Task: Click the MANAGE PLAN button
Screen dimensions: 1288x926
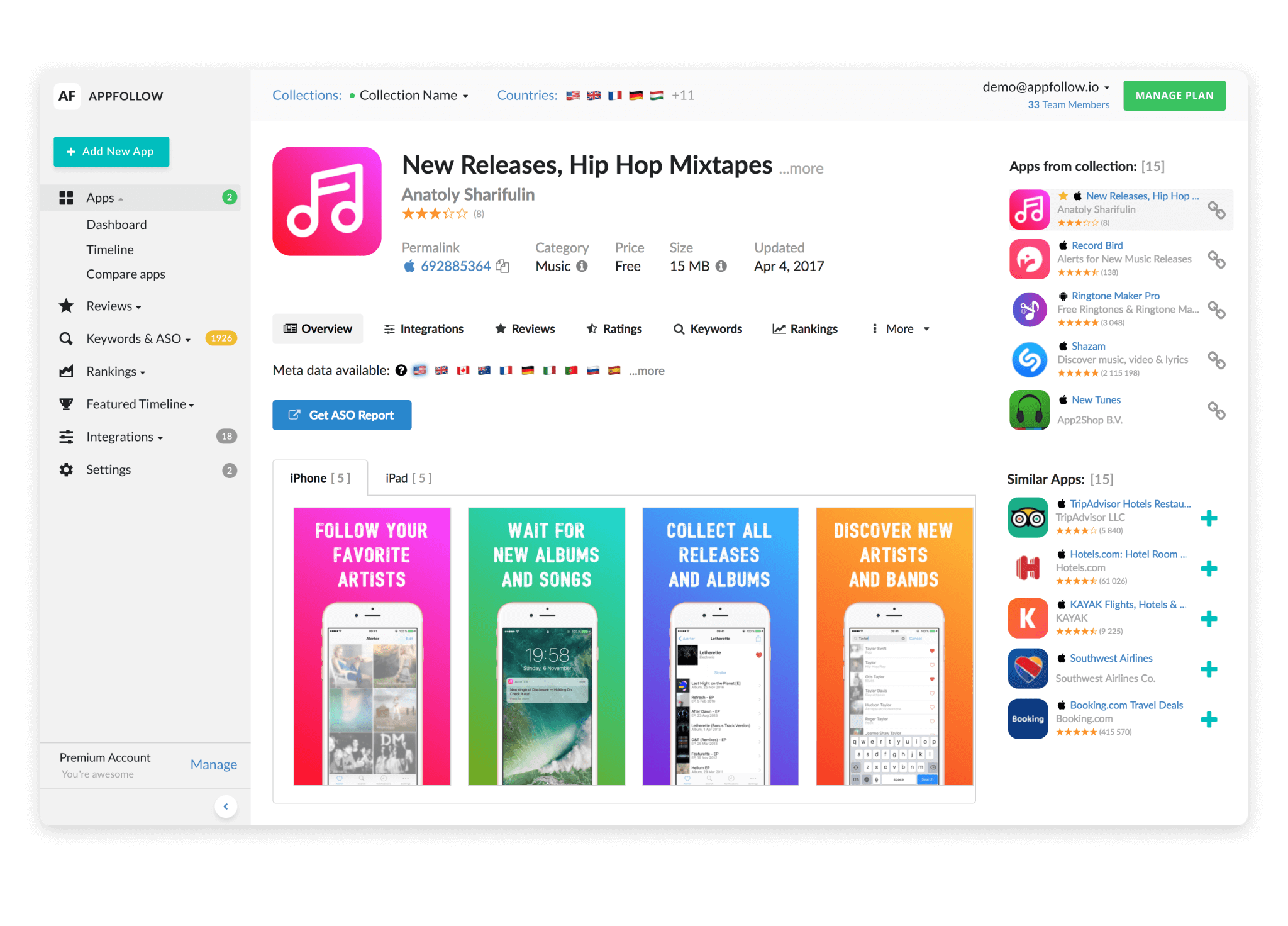Action: [x=1174, y=96]
